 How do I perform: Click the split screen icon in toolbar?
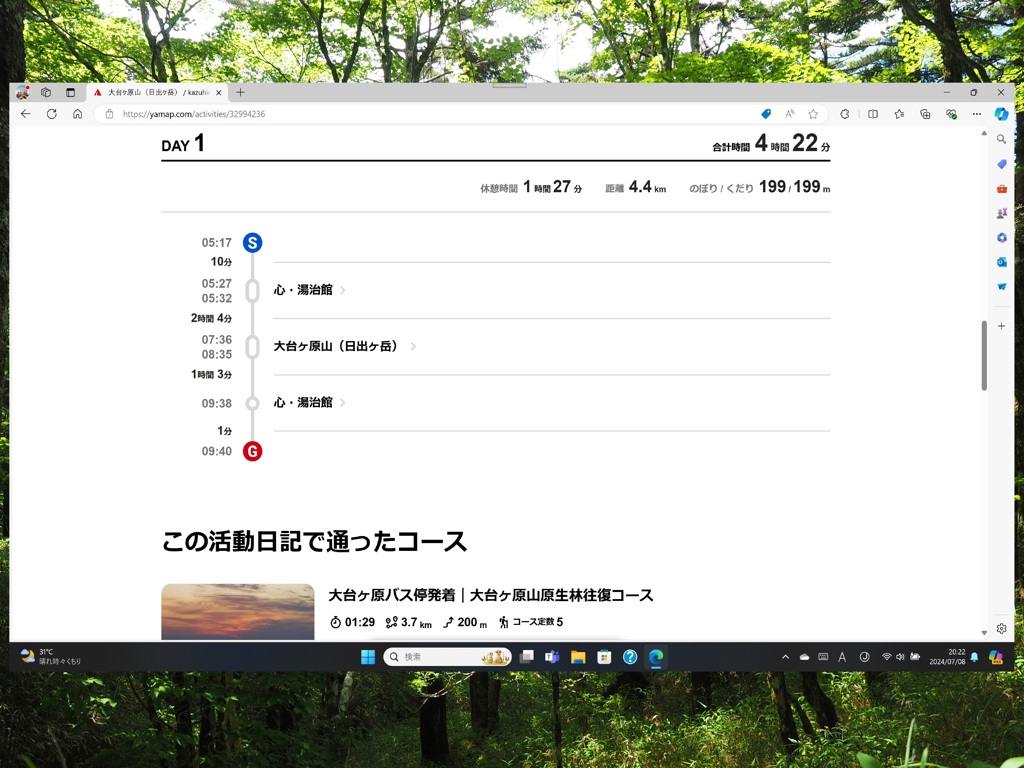pos(872,114)
